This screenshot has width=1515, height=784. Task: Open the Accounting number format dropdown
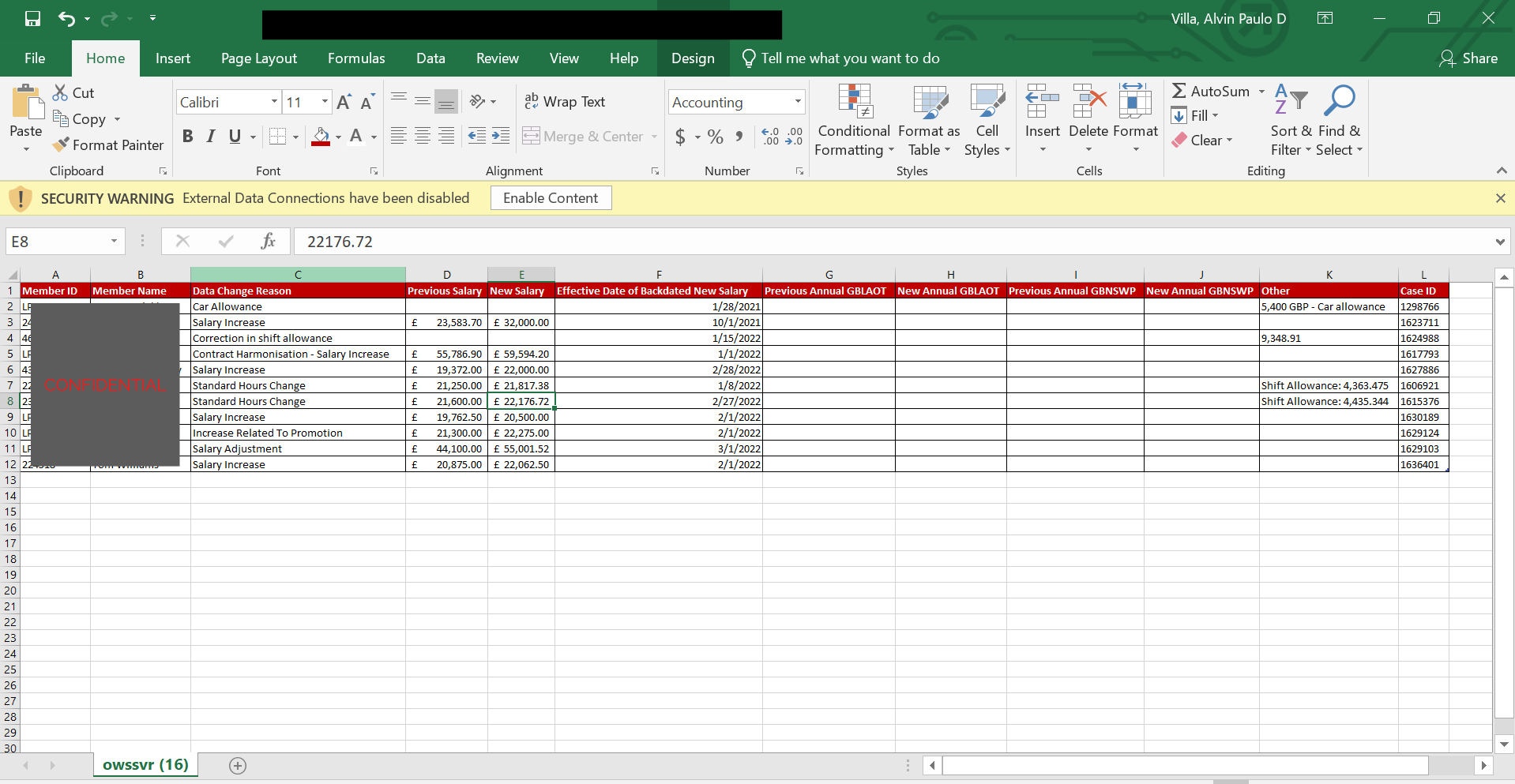(798, 102)
